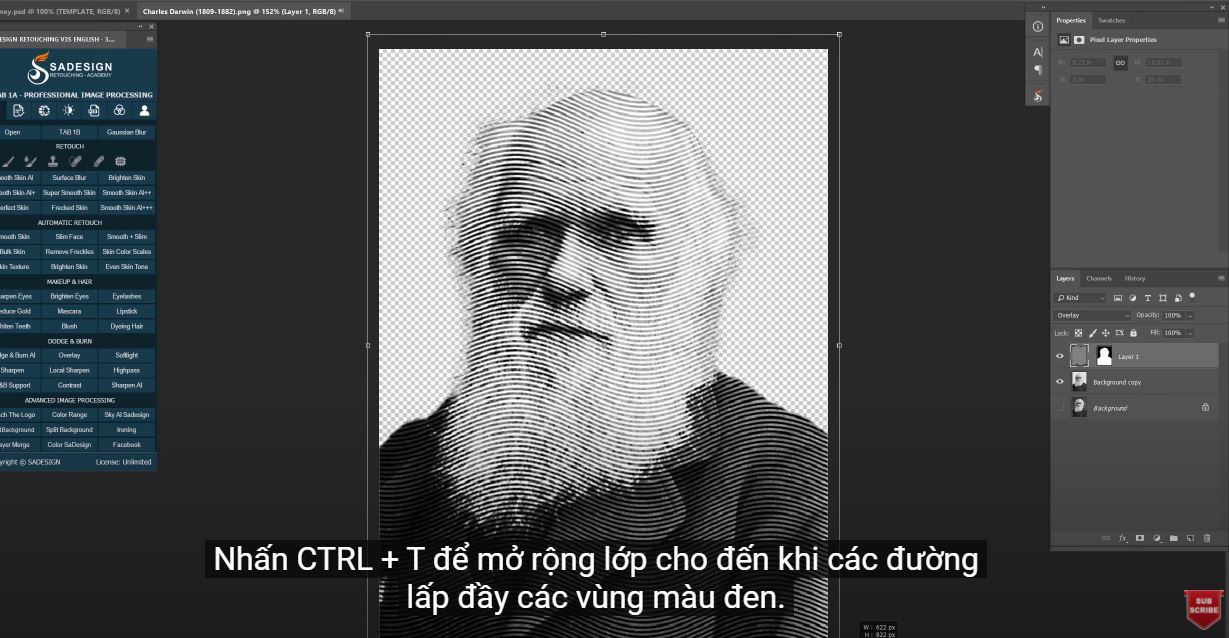
Task: Select the clone stamp icon in Retouch section
Action: coord(53,161)
